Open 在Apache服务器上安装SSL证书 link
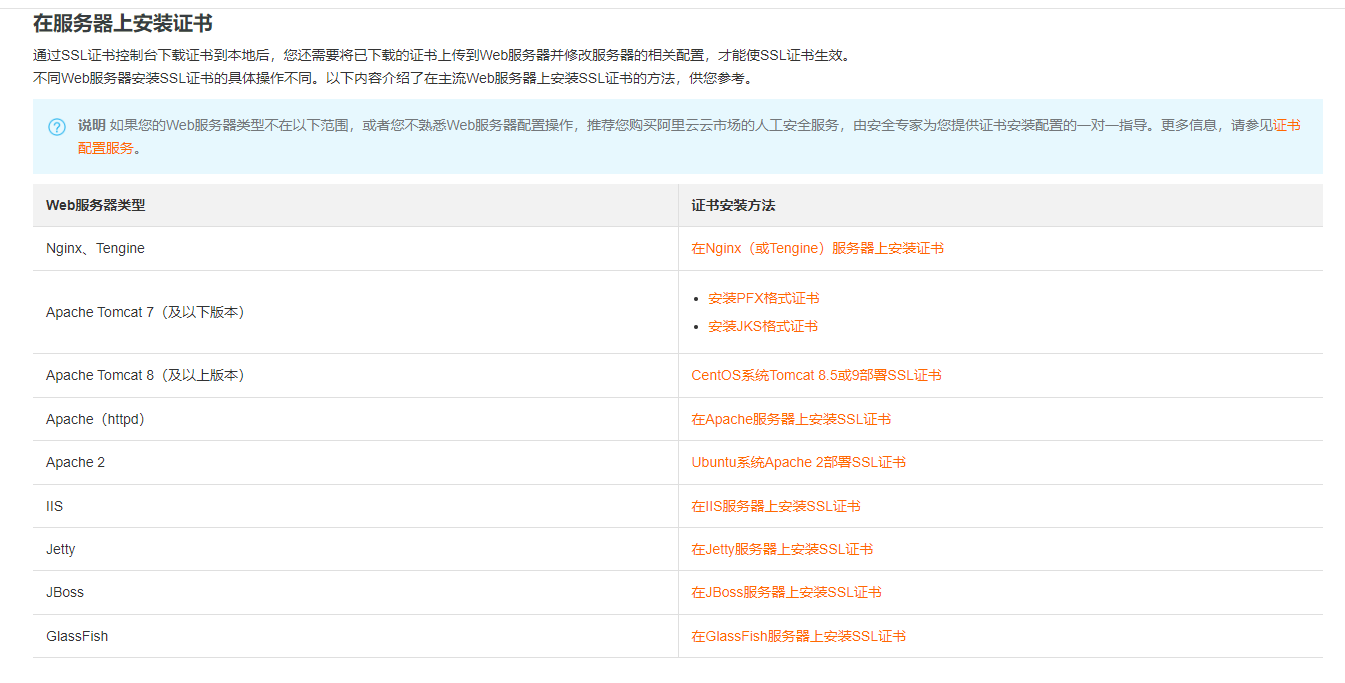This screenshot has height=683, width=1345. point(790,419)
